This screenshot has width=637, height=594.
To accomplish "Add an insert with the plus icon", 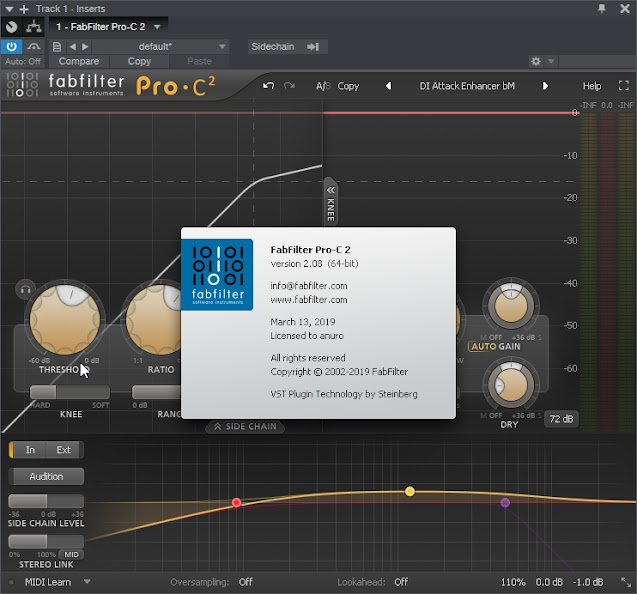I will click(24, 9).
